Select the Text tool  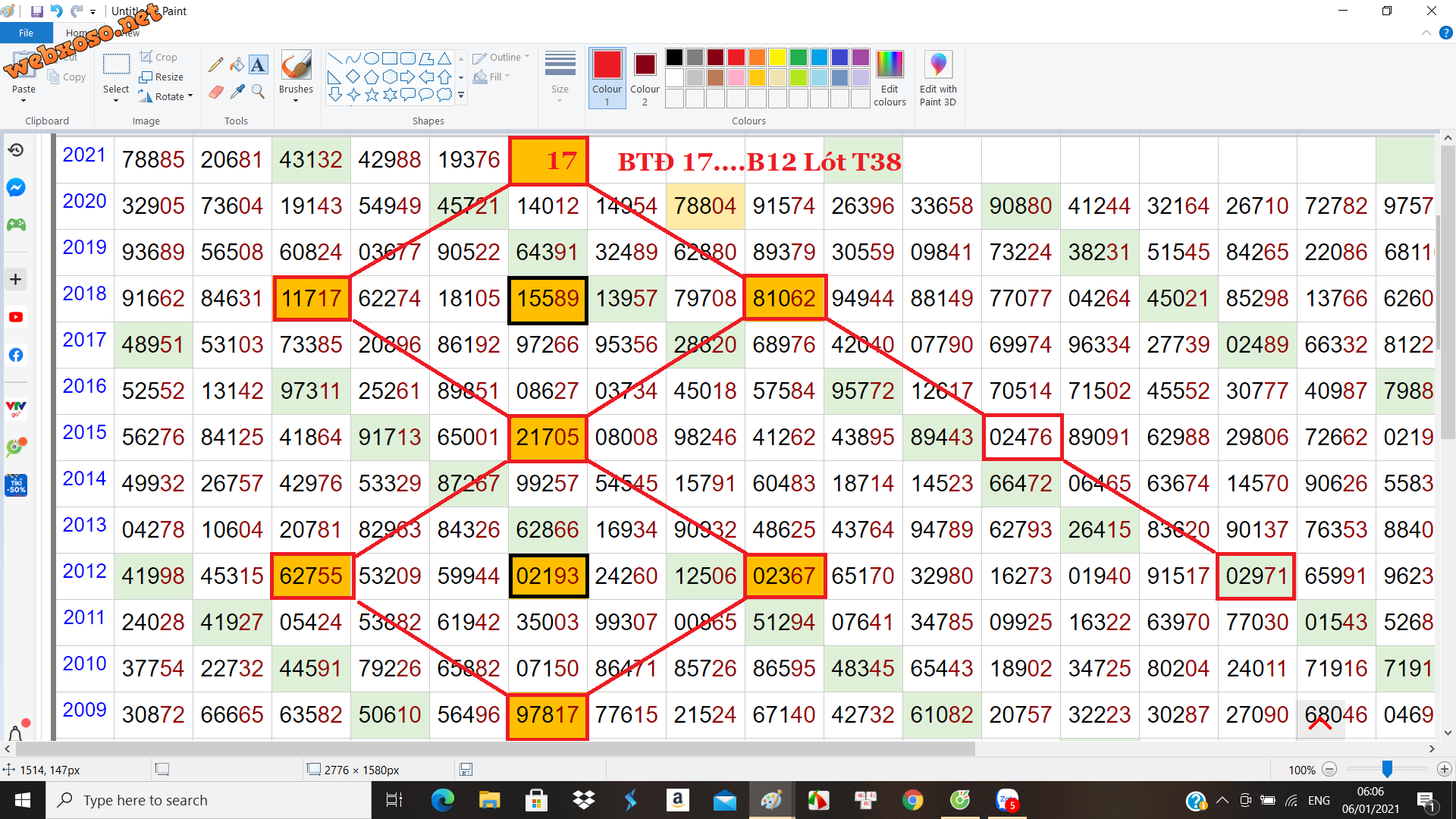pos(258,65)
